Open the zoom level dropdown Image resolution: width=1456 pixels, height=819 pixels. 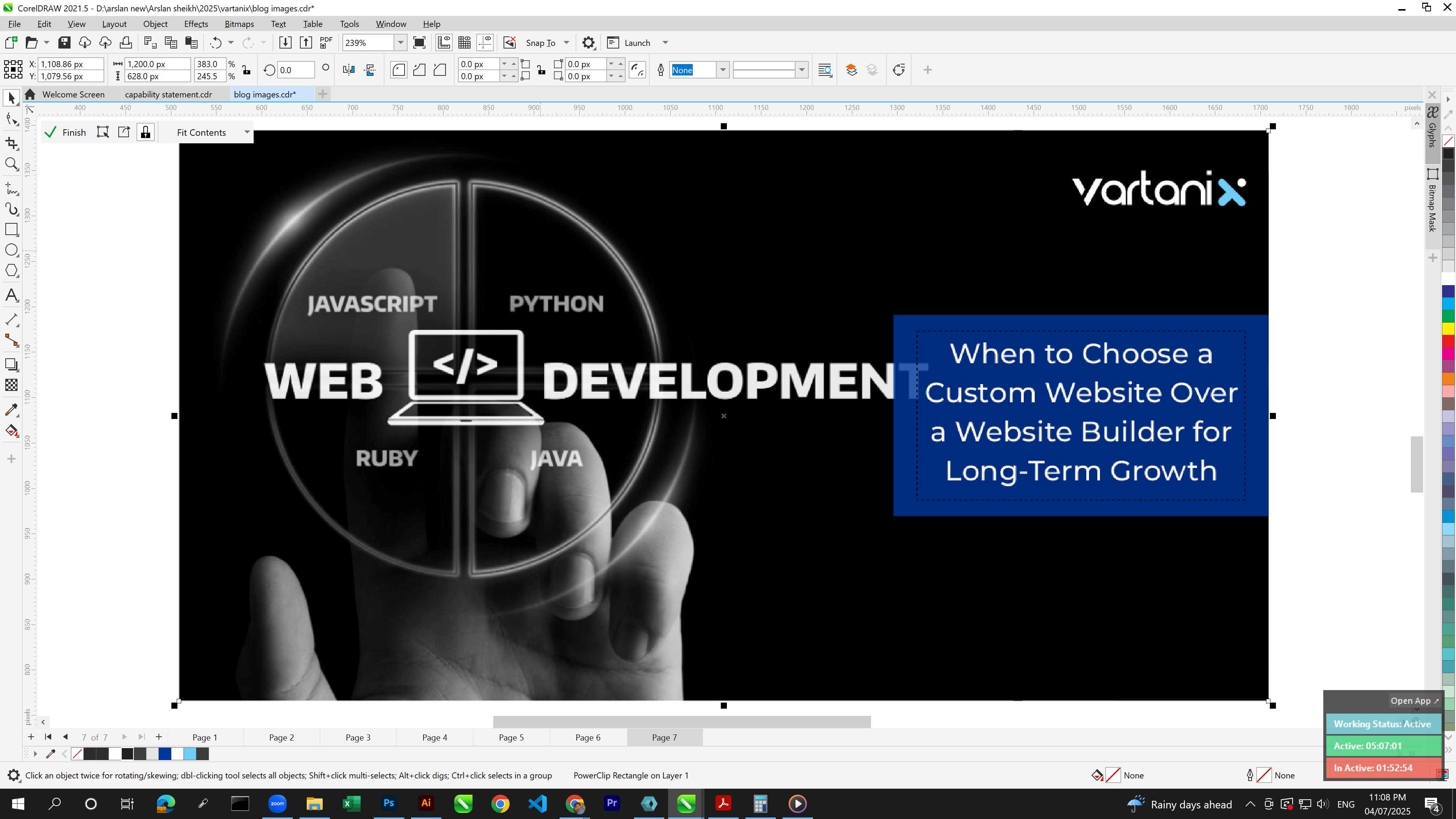click(400, 42)
